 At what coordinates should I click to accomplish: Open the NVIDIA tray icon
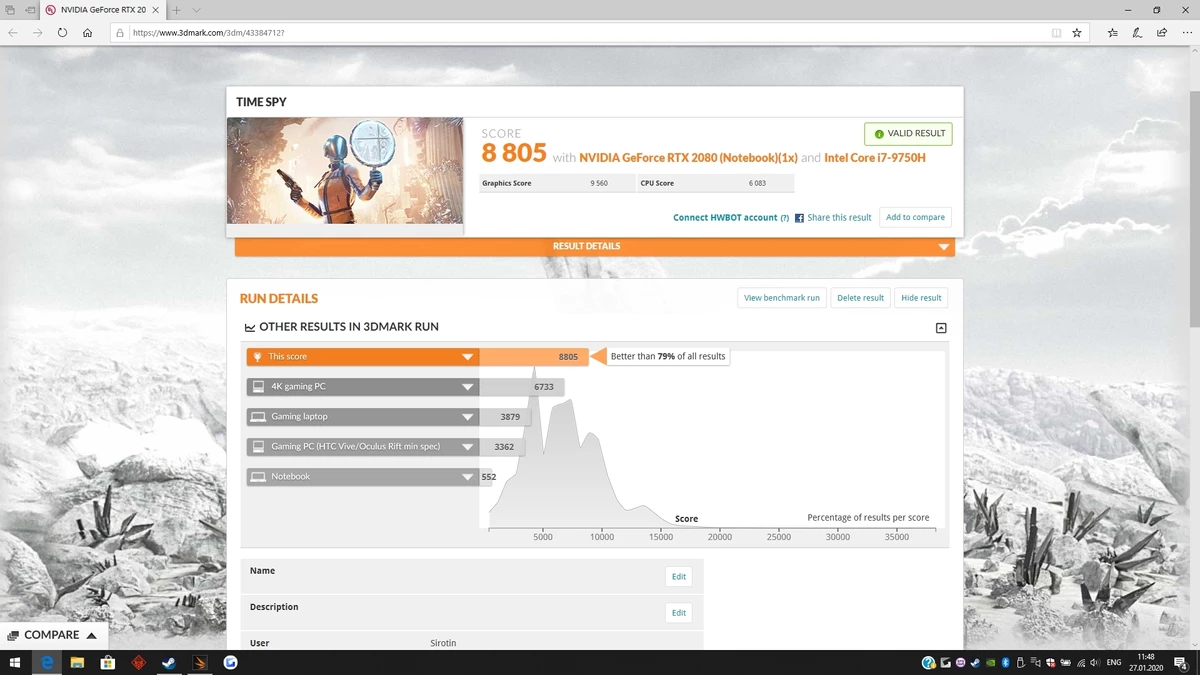[x=990, y=662]
